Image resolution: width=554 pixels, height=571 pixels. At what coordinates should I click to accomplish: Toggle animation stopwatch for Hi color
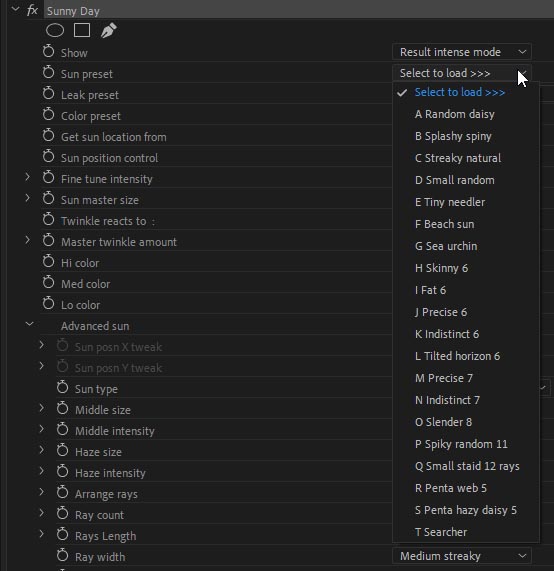pos(48,261)
